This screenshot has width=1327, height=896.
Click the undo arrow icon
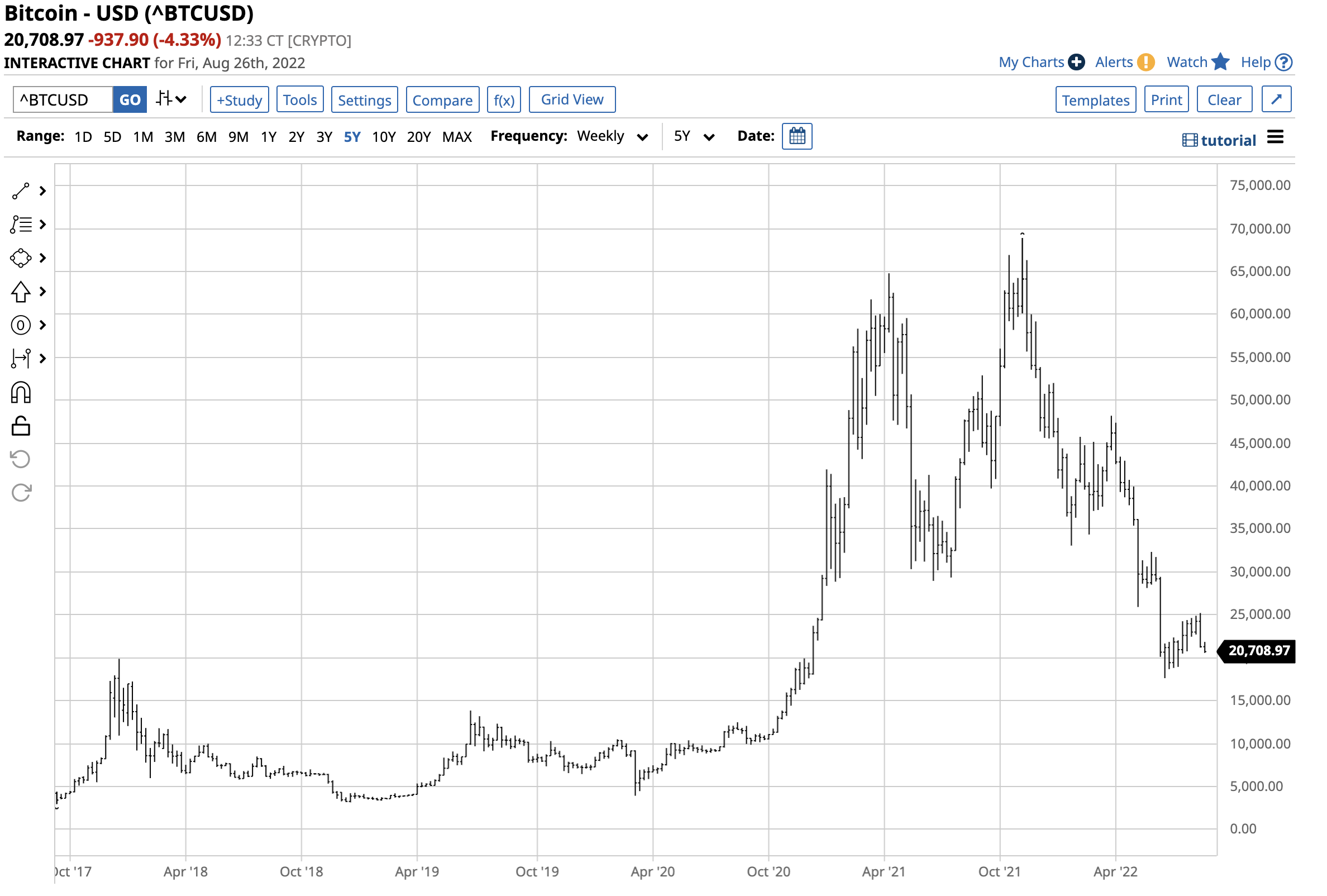(21, 460)
